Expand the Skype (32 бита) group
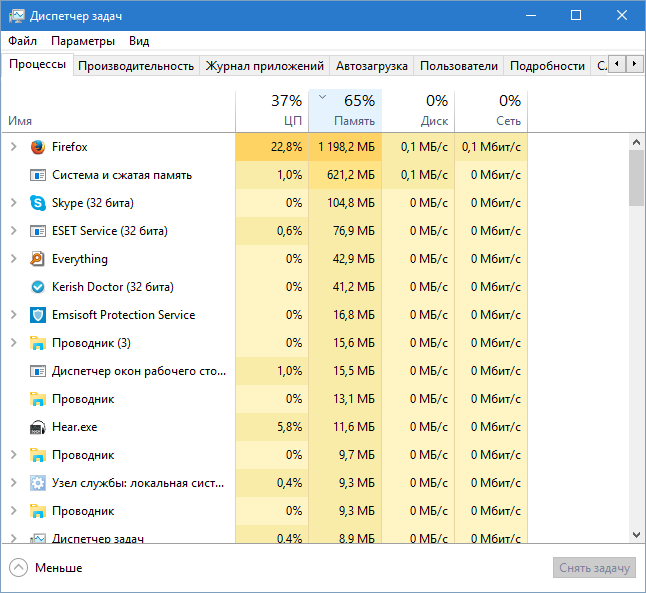 click(x=13, y=203)
